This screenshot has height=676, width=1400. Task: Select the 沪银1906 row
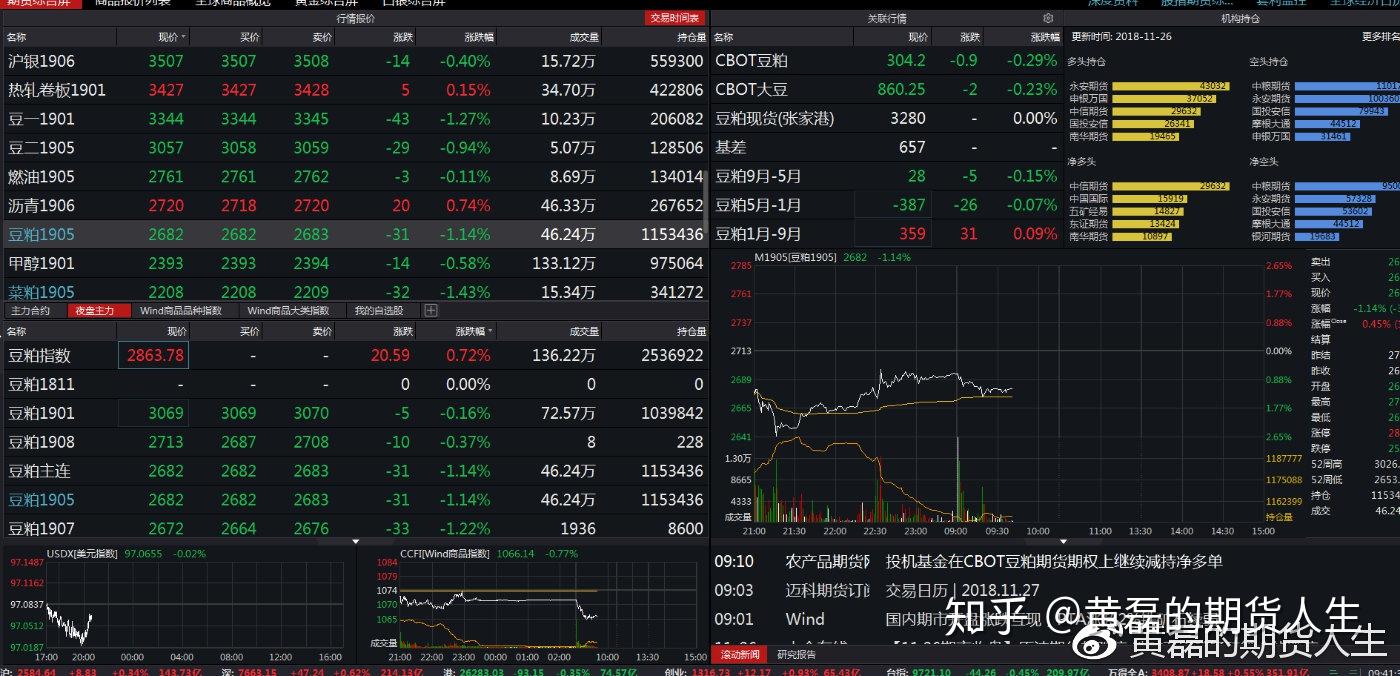(354, 61)
